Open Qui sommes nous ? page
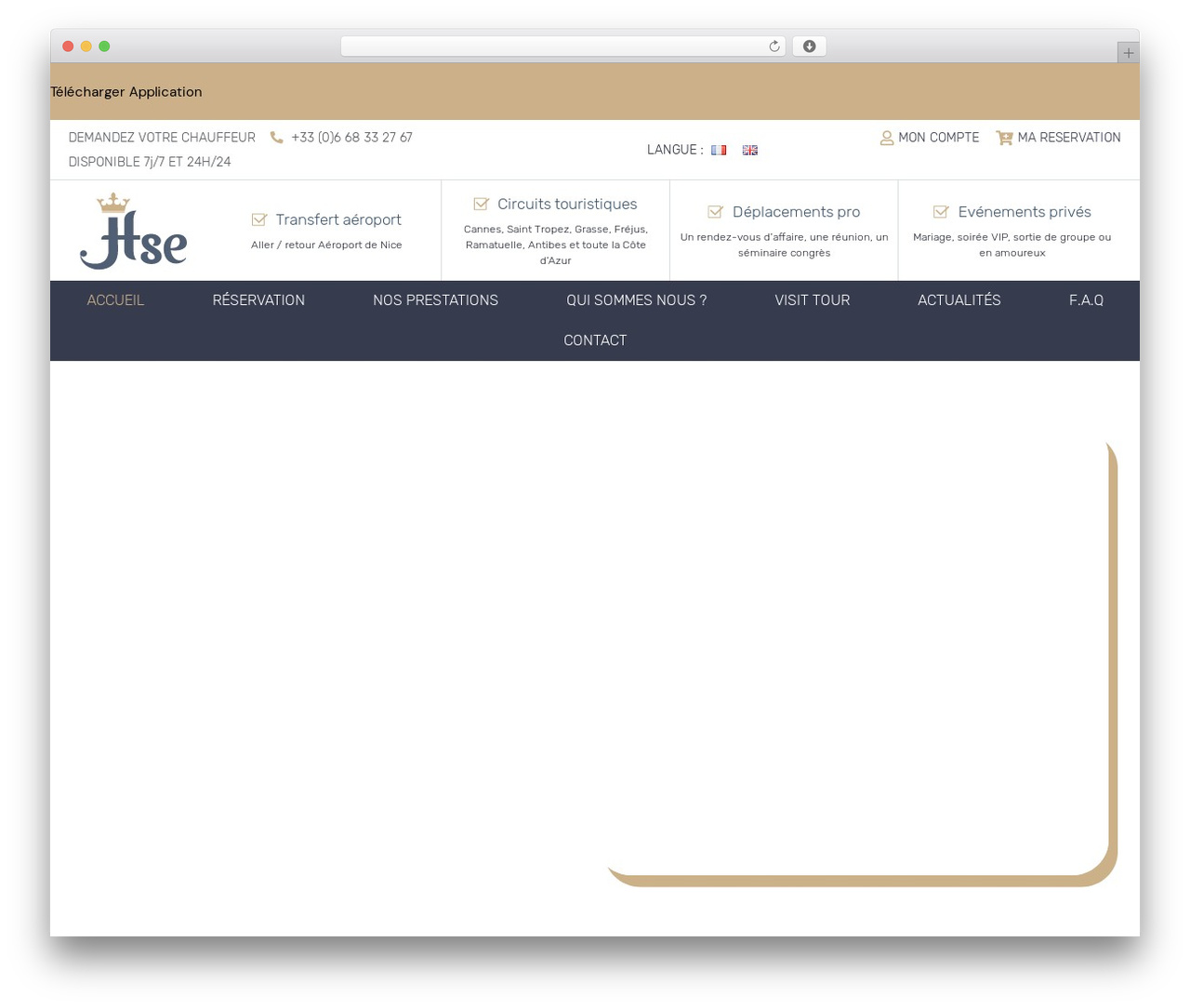1190x1008 pixels. click(637, 300)
